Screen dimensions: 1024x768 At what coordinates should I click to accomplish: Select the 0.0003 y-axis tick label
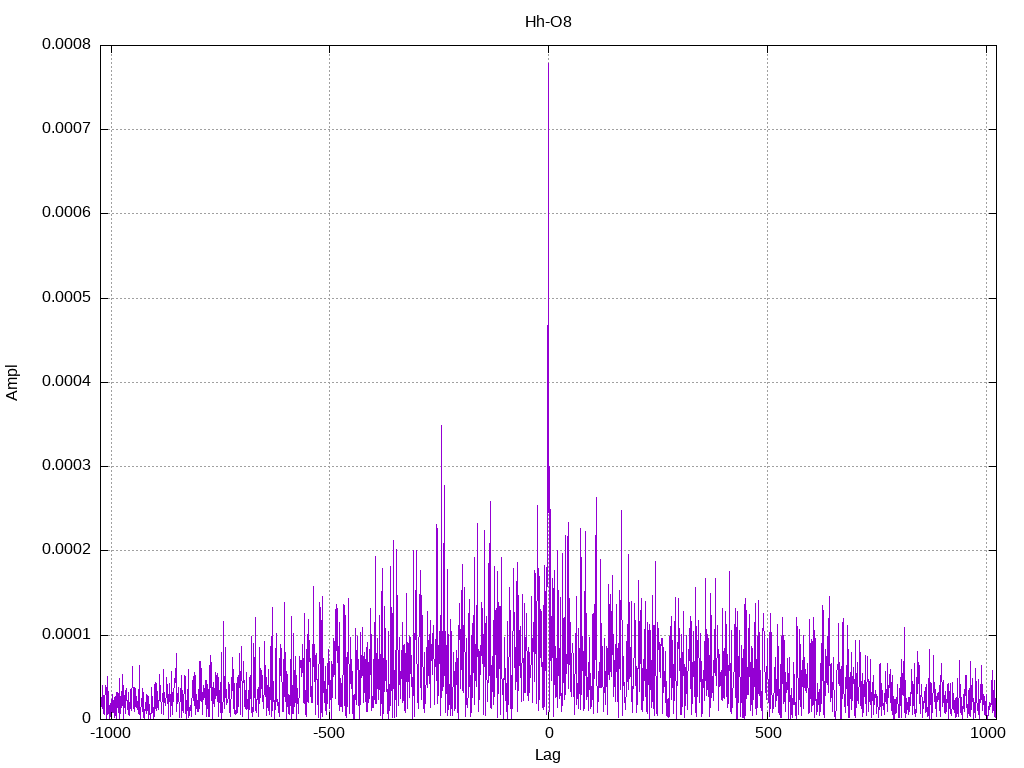[x=66, y=466]
